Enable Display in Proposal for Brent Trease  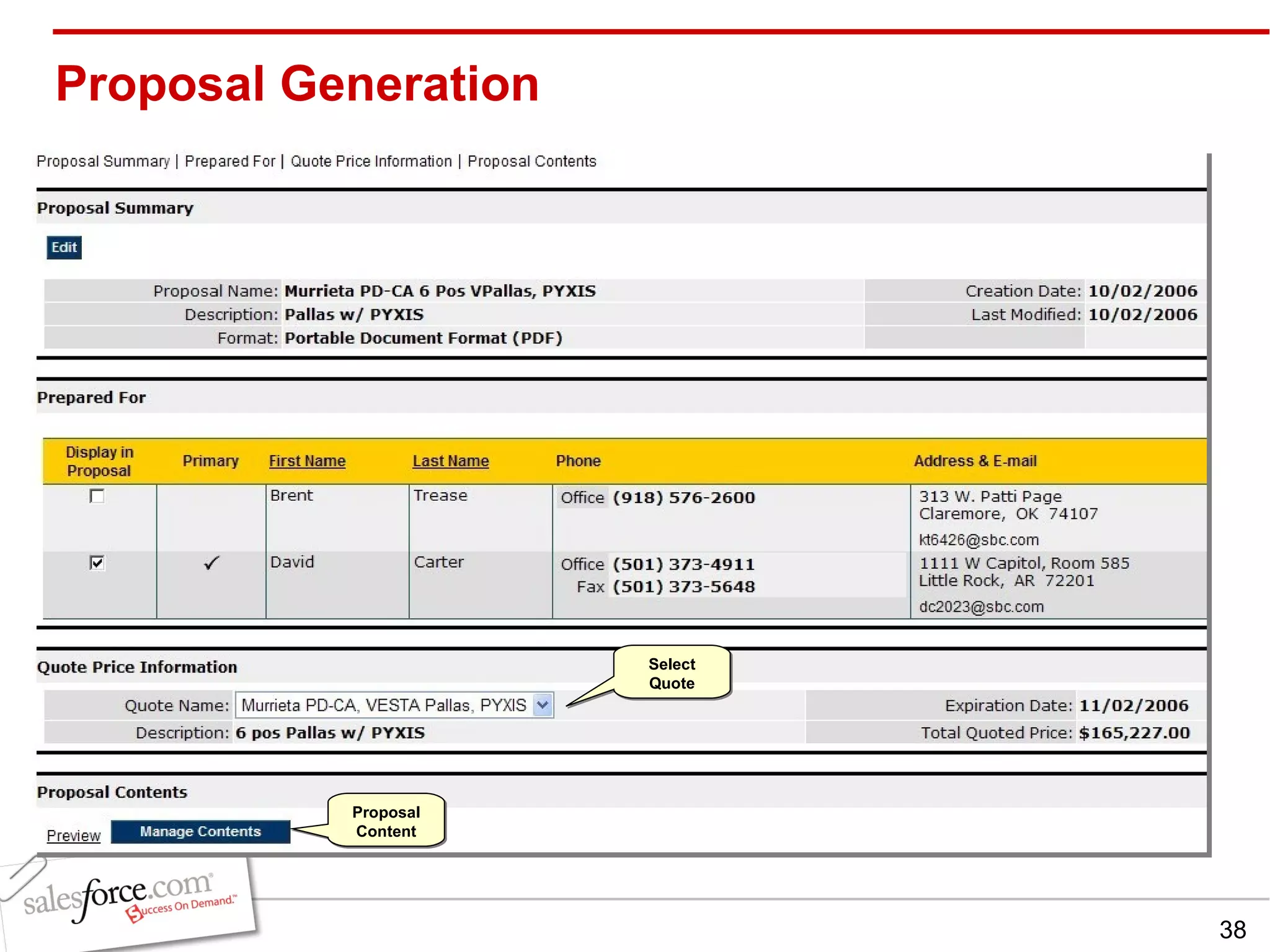pos(97,496)
